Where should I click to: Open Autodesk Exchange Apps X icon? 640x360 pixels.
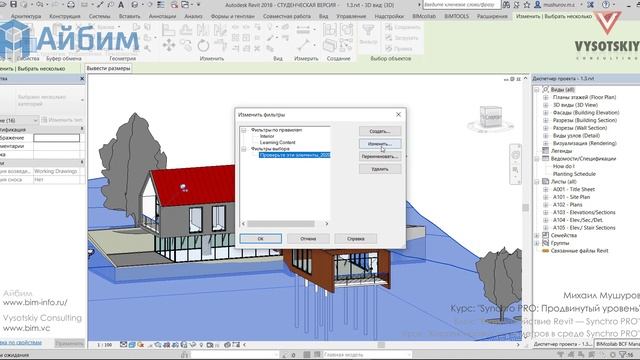coord(591,5)
